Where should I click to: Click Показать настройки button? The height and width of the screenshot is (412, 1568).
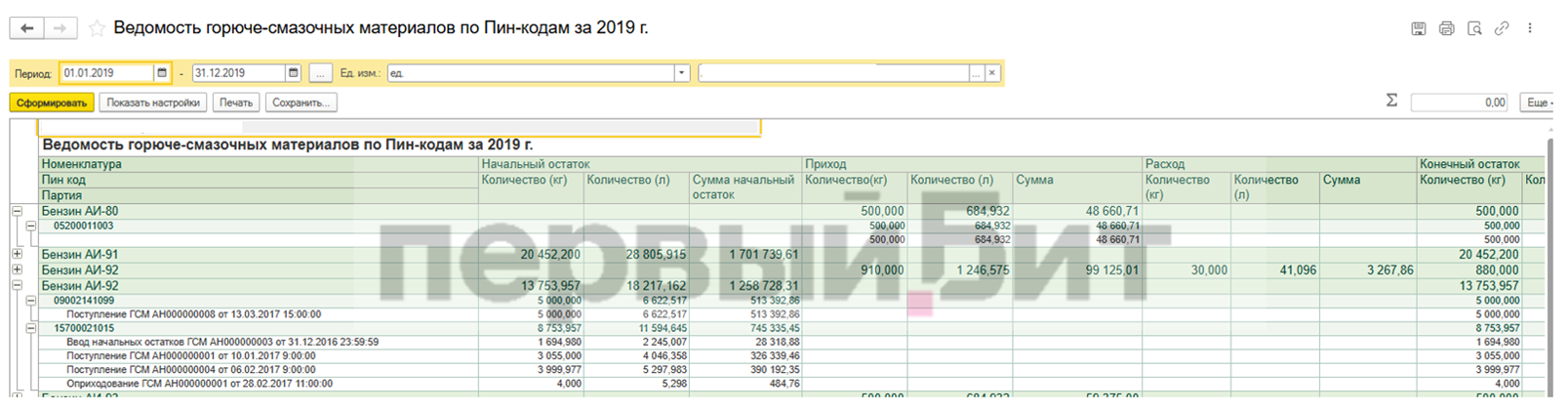153,103
